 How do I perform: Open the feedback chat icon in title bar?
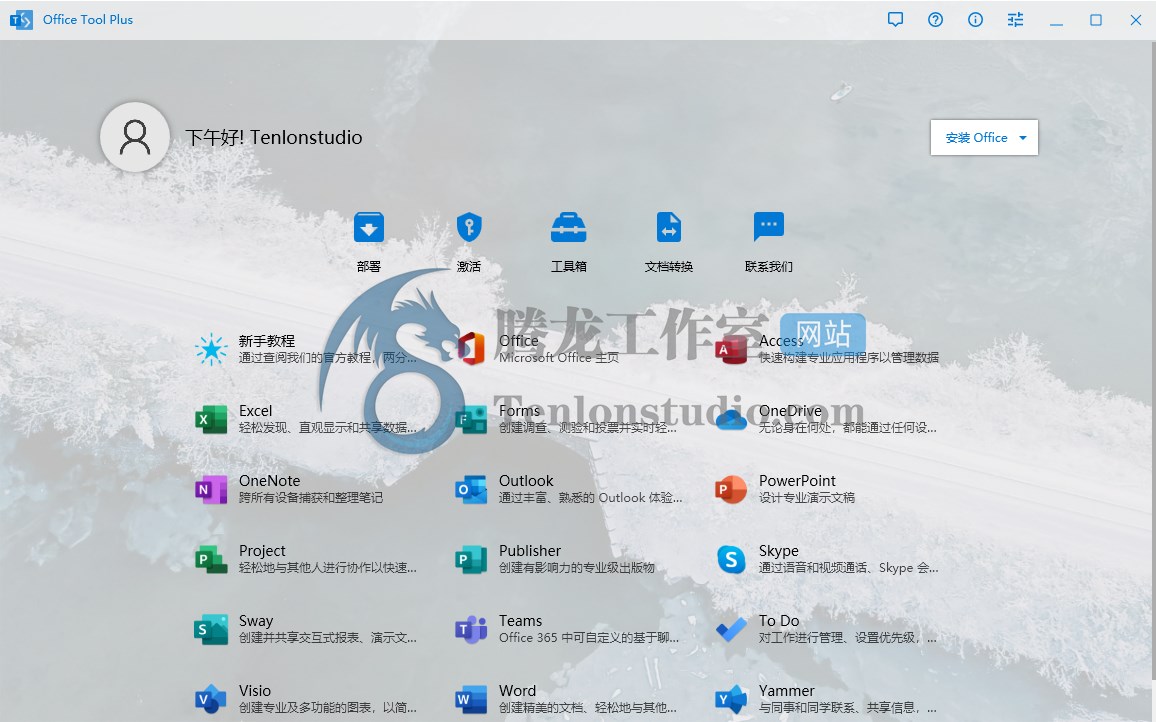coord(895,20)
